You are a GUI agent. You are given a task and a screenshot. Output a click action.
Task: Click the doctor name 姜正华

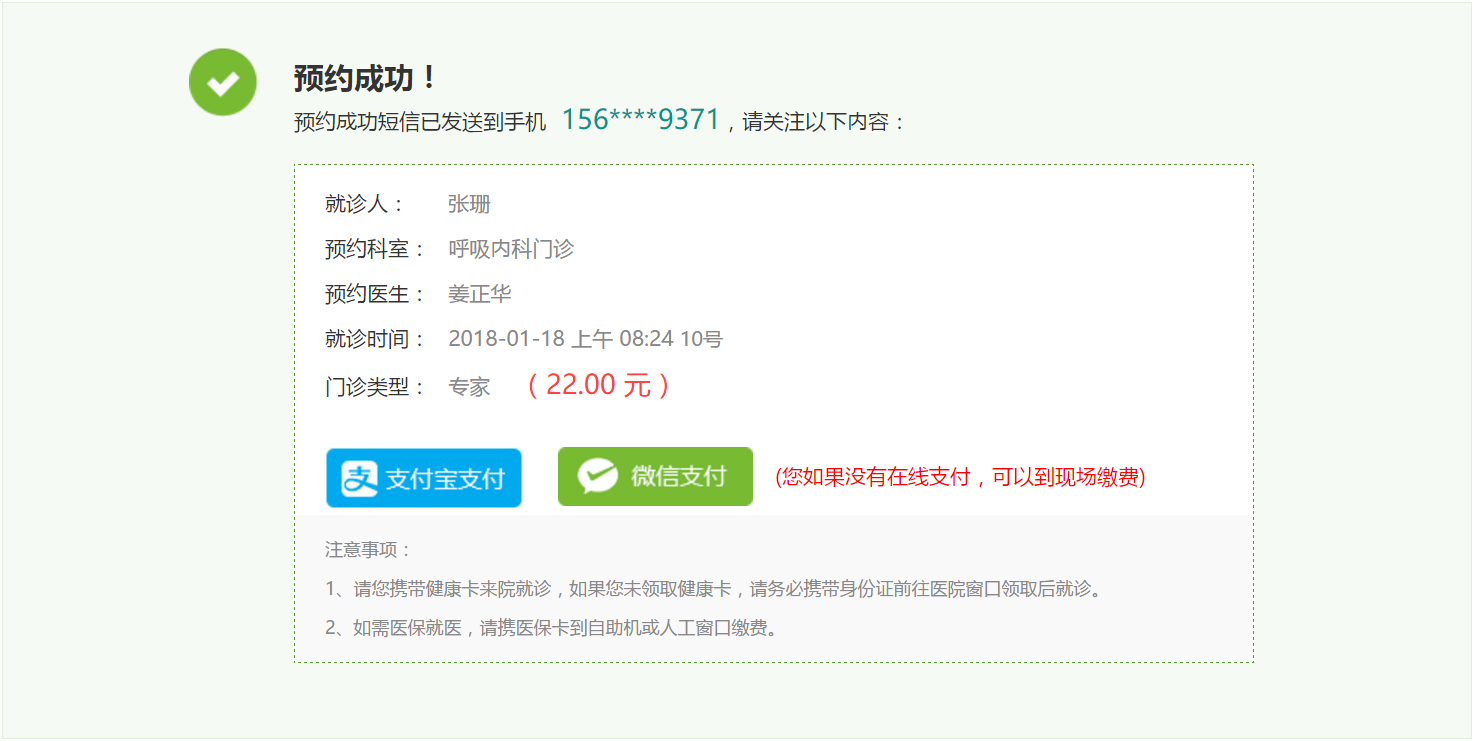click(x=480, y=294)
